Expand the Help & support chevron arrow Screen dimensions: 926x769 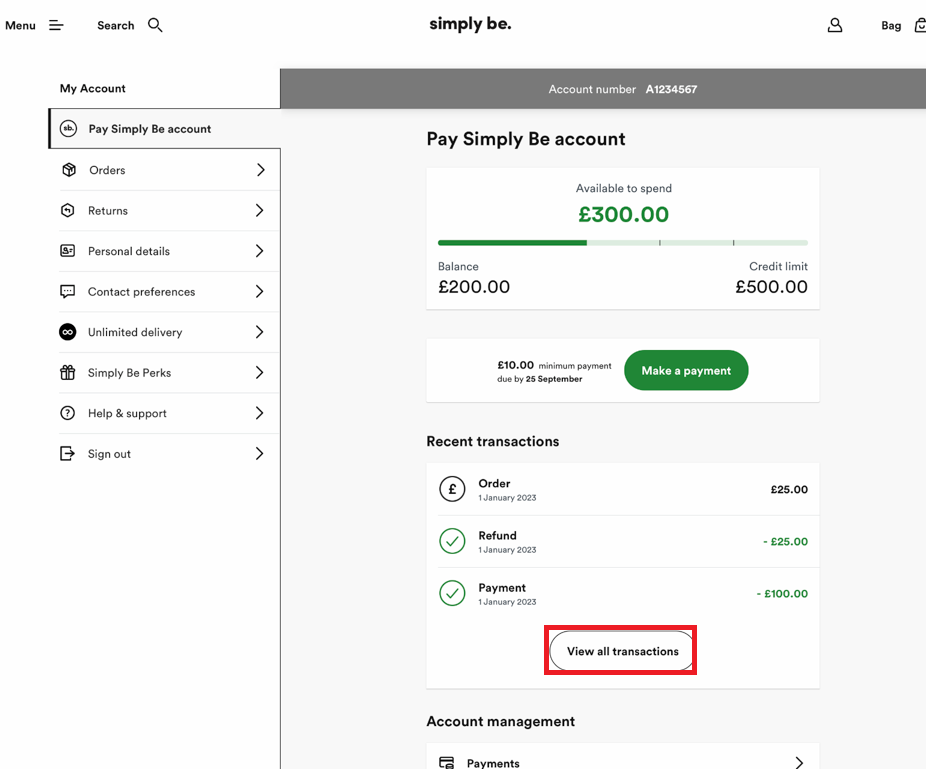pyautogui.click(x=259, y=413)
